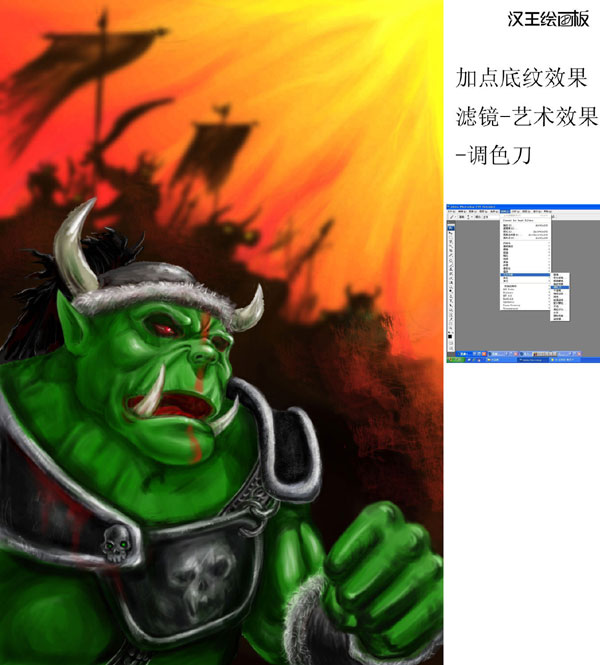Expand the submenu arrow beside the Artistic entry
This screenshot has width=600, height=665.
pyautogui.click(x=549, y=274)
